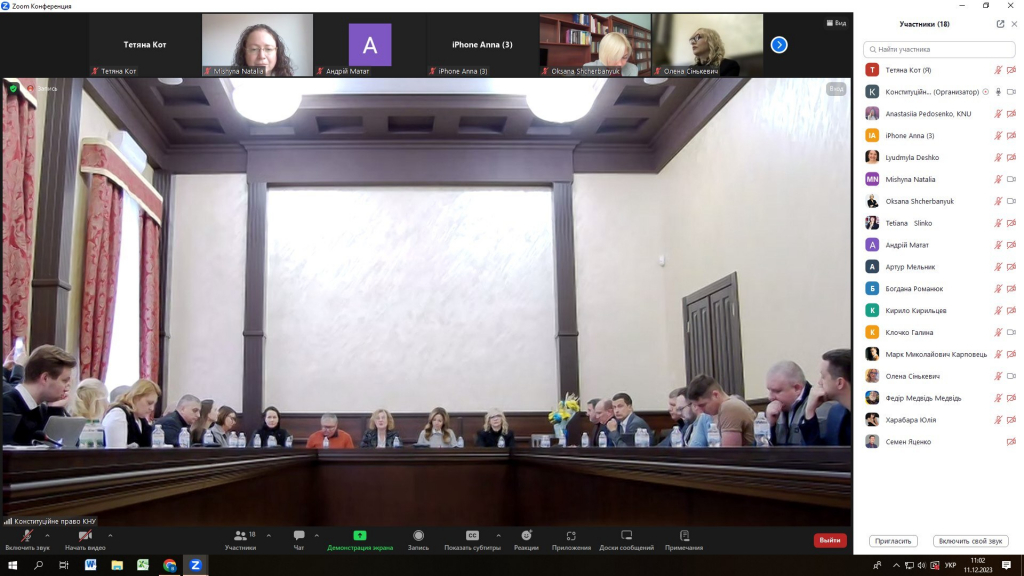Show next gallery thumbnails with blue arrow
Screen dimensions: 1024x576
pyautogui.click(x=779, y=44)
